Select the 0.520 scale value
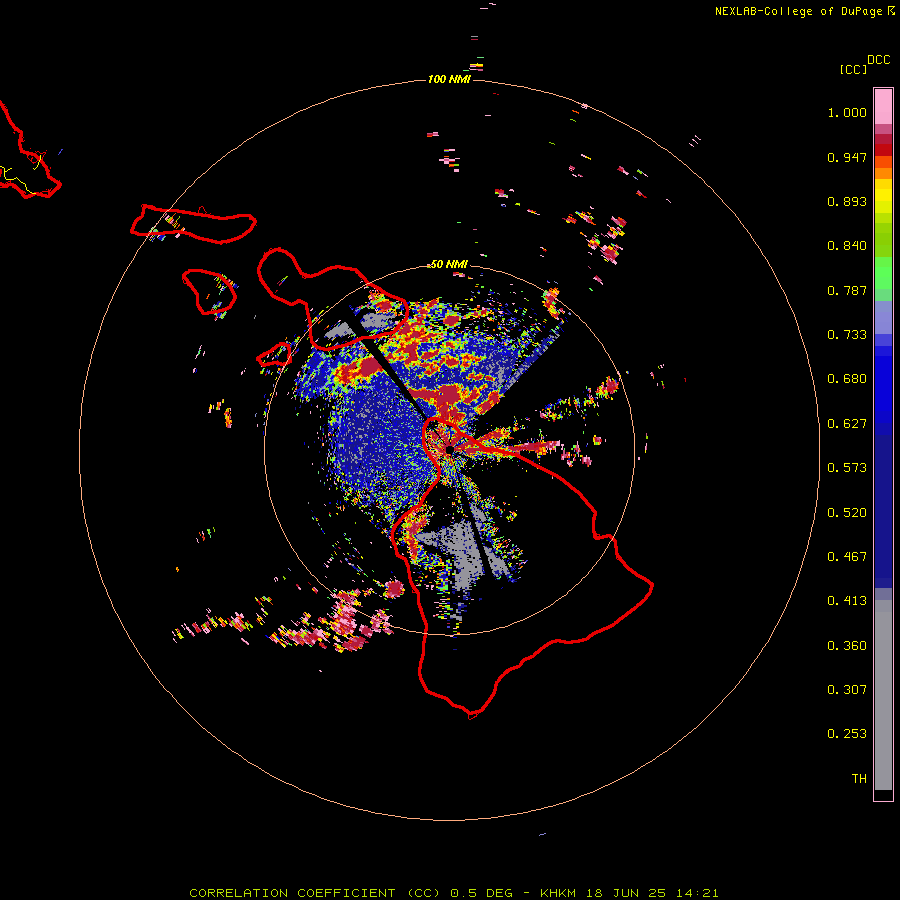The height and width of the screenshot is (900, 900). [847, 513]
